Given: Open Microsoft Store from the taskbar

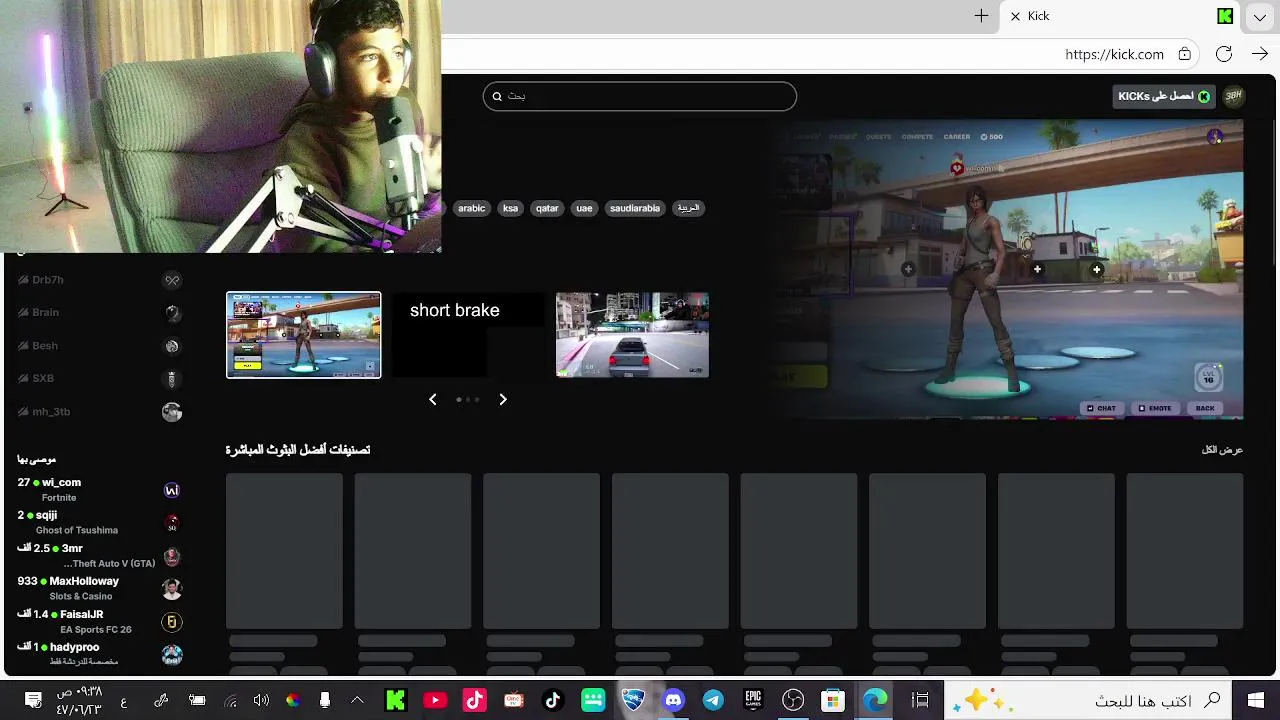Looking at the screenshot, I should coord(832,700).
